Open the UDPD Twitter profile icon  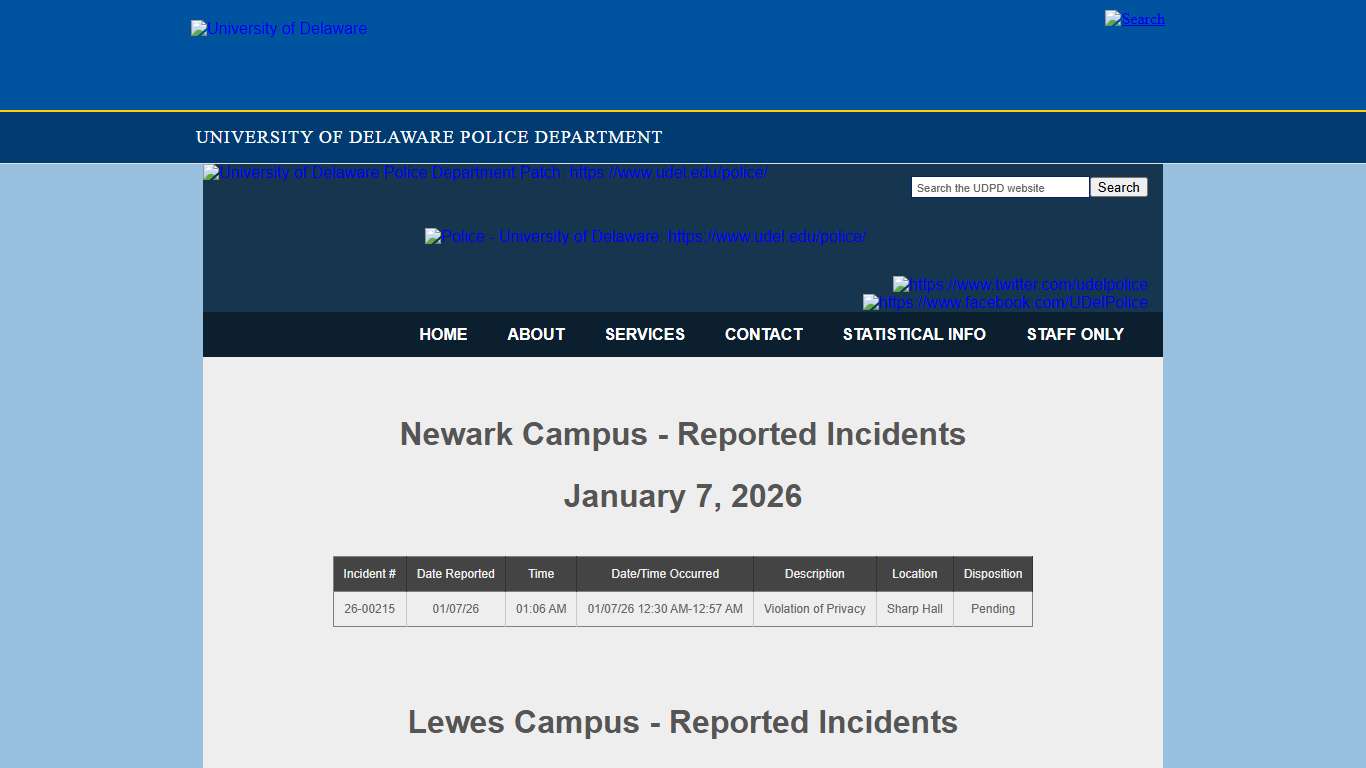click(x=1019, y=284)
